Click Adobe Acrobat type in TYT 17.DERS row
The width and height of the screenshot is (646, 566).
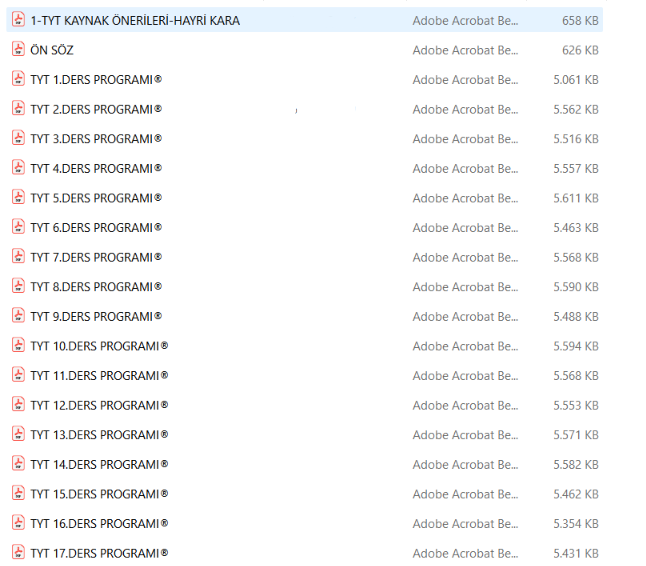click(x=466, y=554)
